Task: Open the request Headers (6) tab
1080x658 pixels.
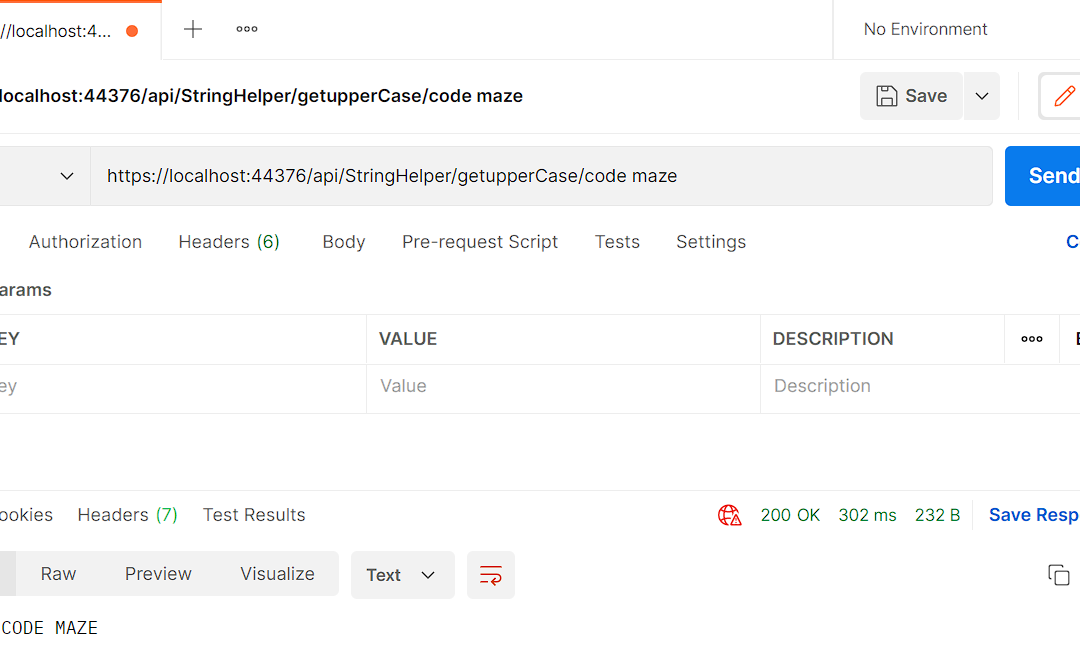Action: pyautogui.click(x=229, y=242)
